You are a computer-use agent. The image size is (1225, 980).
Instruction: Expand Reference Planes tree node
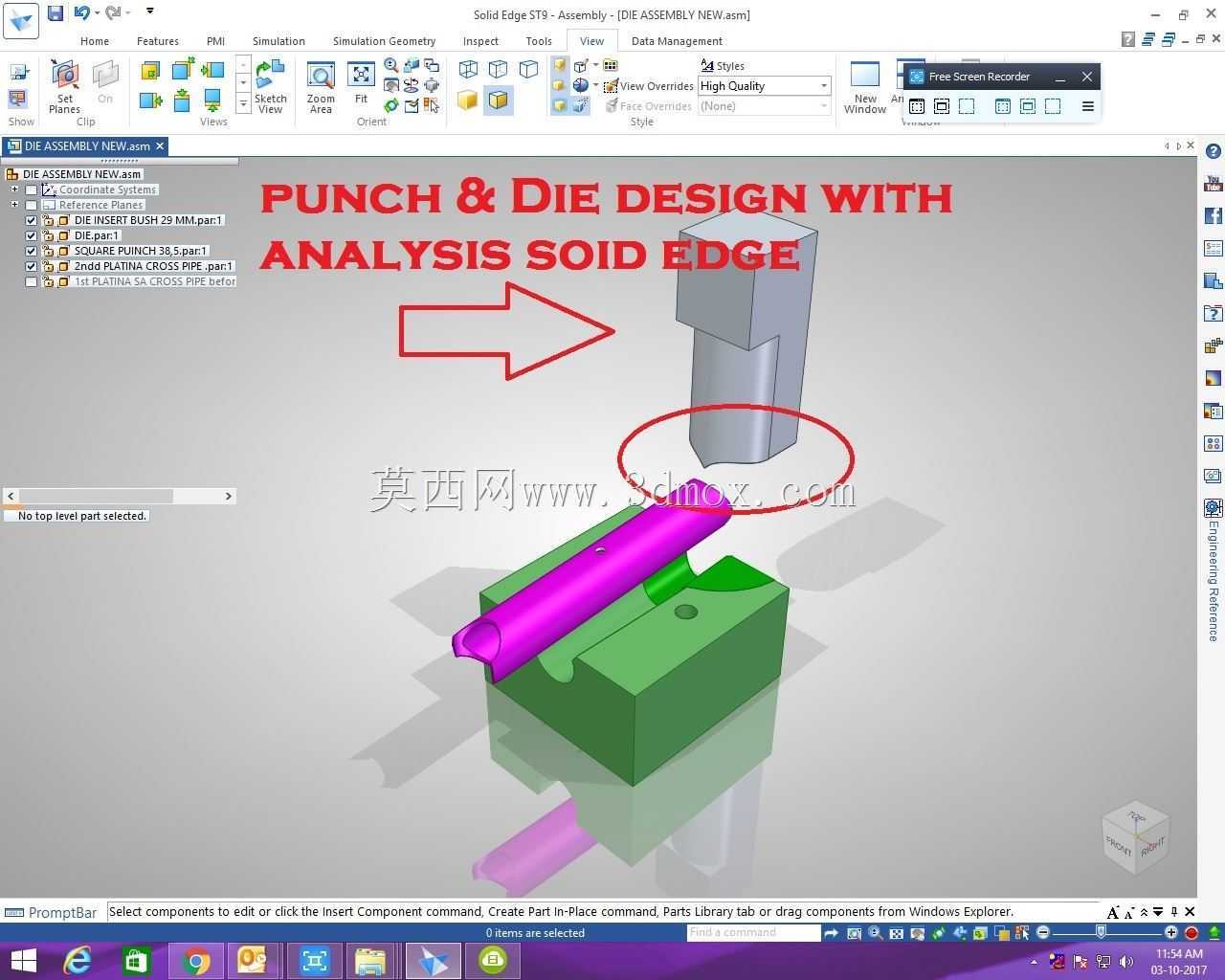(14, 205)
